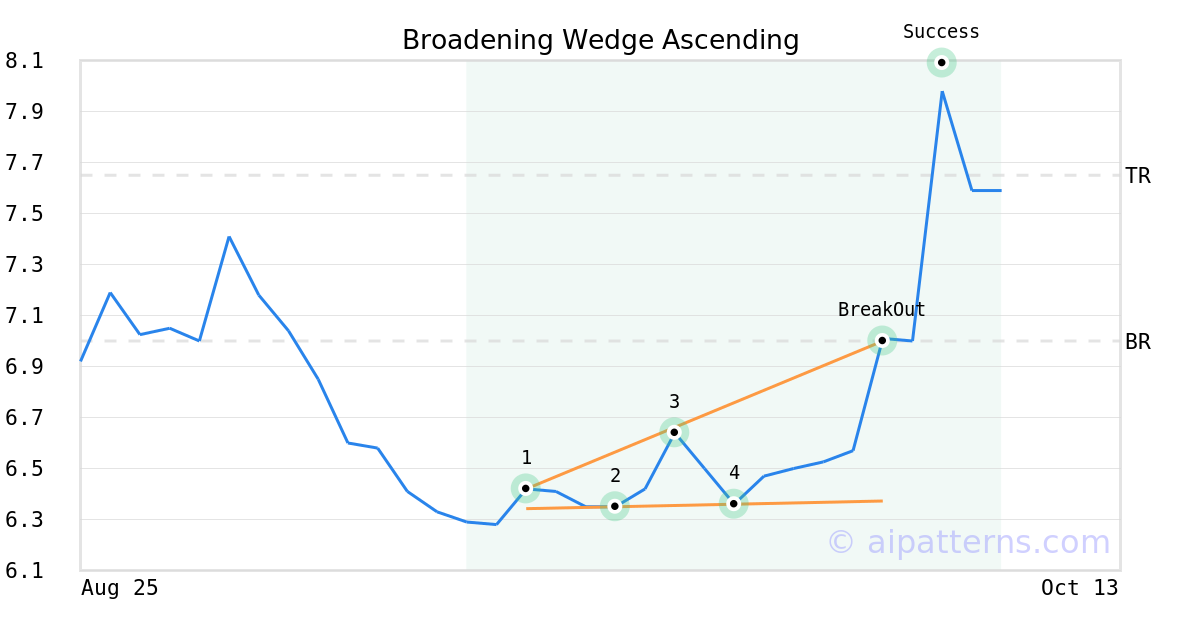Click the Oct 13 end date label
Image resolution: width=1200 pixels, height=630 pixels.
pos(1079,588)
